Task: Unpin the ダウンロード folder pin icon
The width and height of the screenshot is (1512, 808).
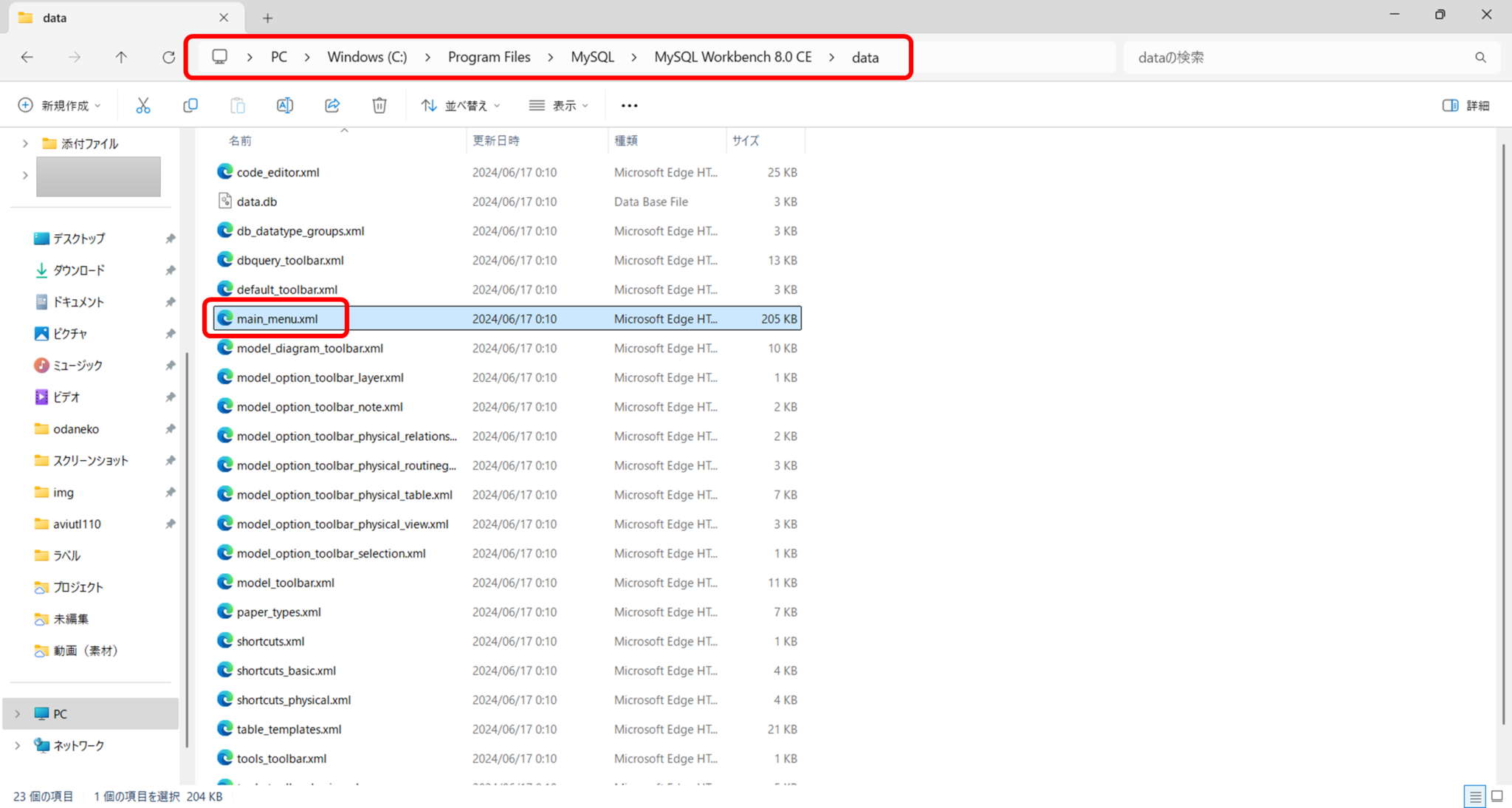Action: coord(171,270)
